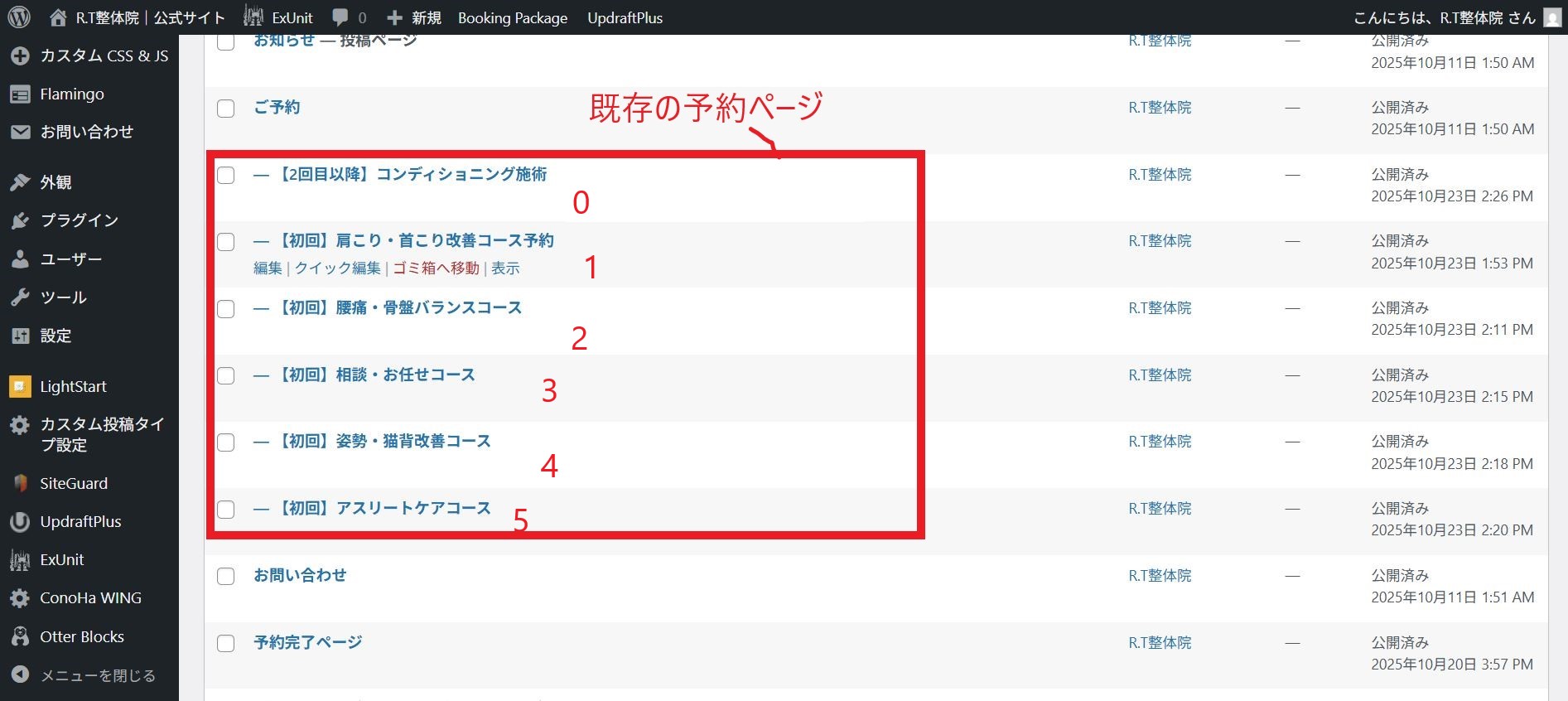This screenshot has width=1568, height=701.
Task: Click クイック編集 under 肩こり・首こり row
Action: [x=337, y=268]
